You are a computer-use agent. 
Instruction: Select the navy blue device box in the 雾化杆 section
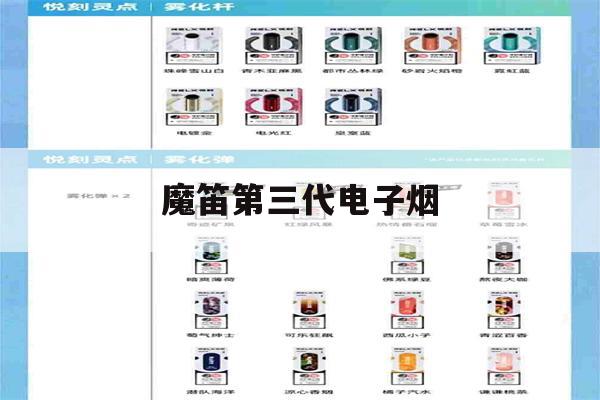click(x=353, y=107)
